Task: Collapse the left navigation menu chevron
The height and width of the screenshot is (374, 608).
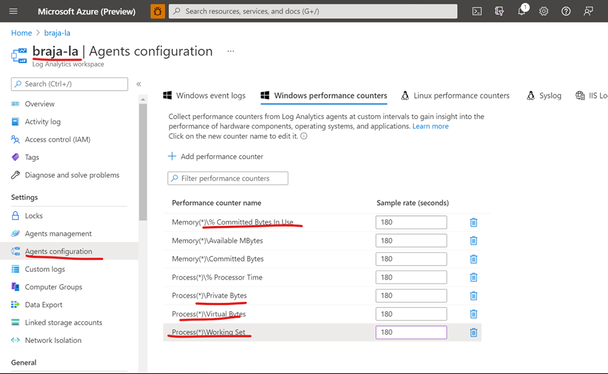Action: (138, 84)
